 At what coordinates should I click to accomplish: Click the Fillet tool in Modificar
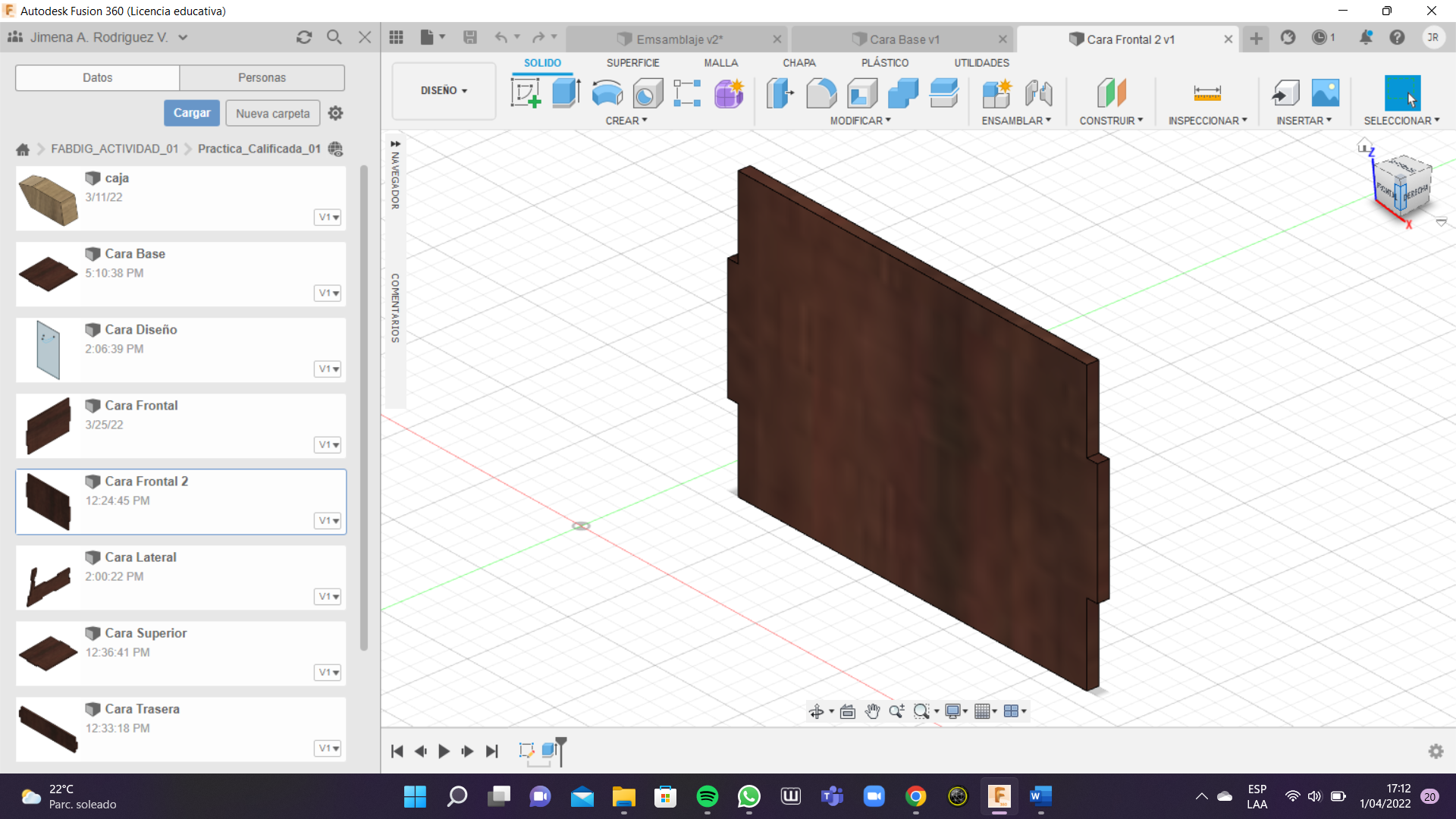(821, 93)
